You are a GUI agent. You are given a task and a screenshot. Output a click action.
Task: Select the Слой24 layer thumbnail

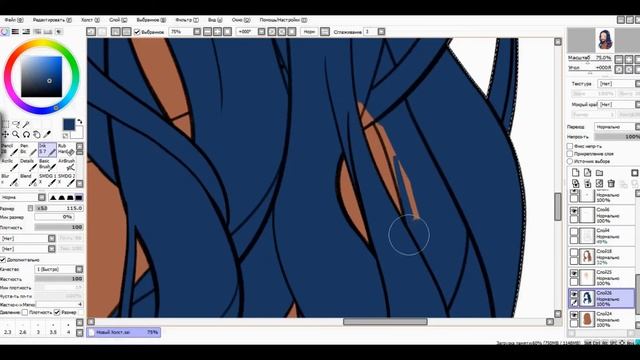587,319
